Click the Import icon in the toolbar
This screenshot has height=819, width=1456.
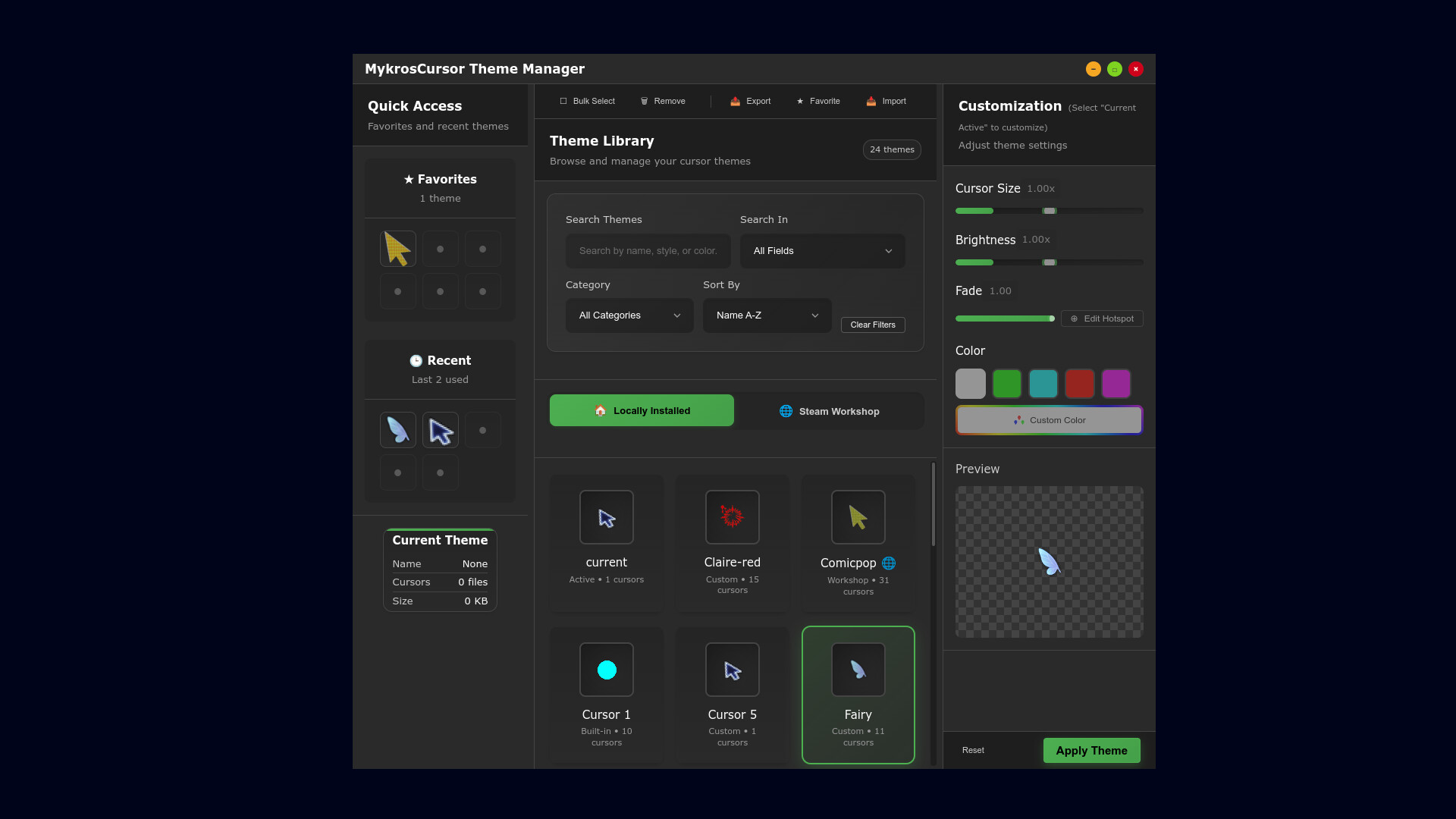point(870,101)
